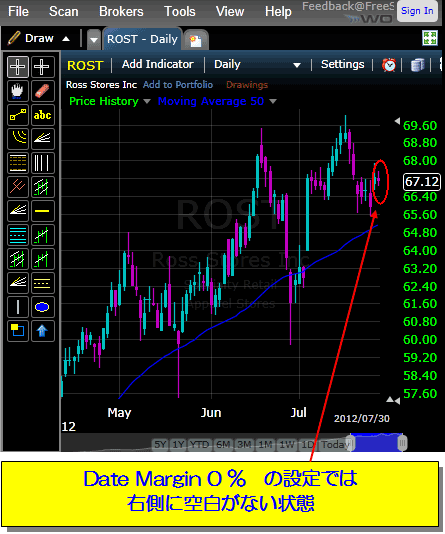Click the rightmost handle of timeline range slider
Viewport: 445px width, 534px height.
pyautogui.click(x=402, y=443)
